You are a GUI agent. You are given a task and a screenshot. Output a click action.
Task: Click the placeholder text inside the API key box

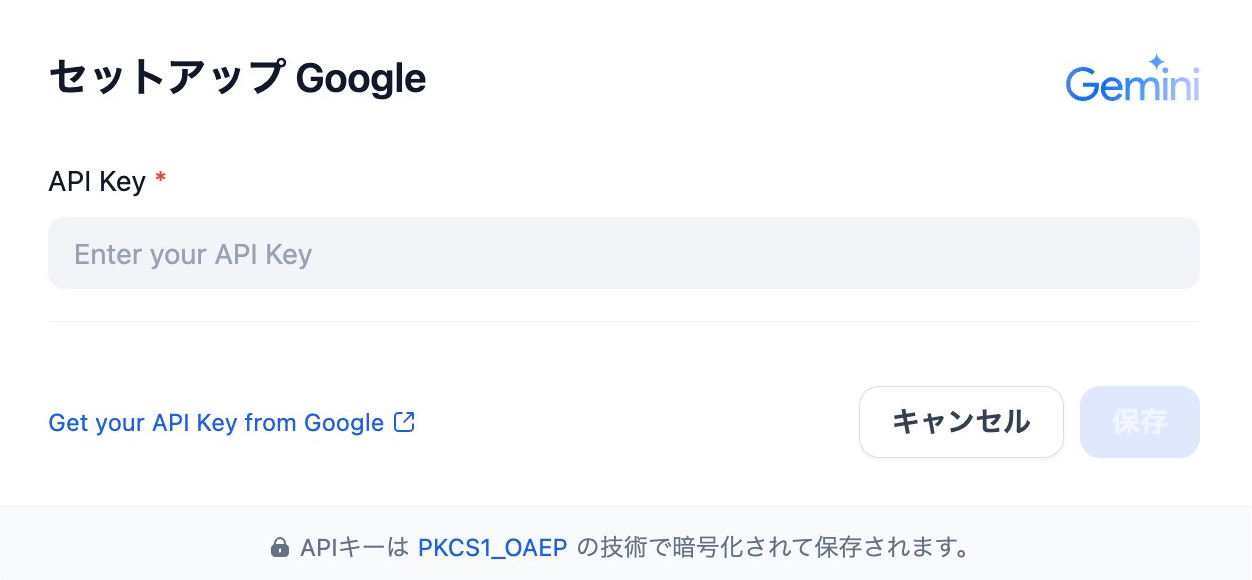[192, 254]
